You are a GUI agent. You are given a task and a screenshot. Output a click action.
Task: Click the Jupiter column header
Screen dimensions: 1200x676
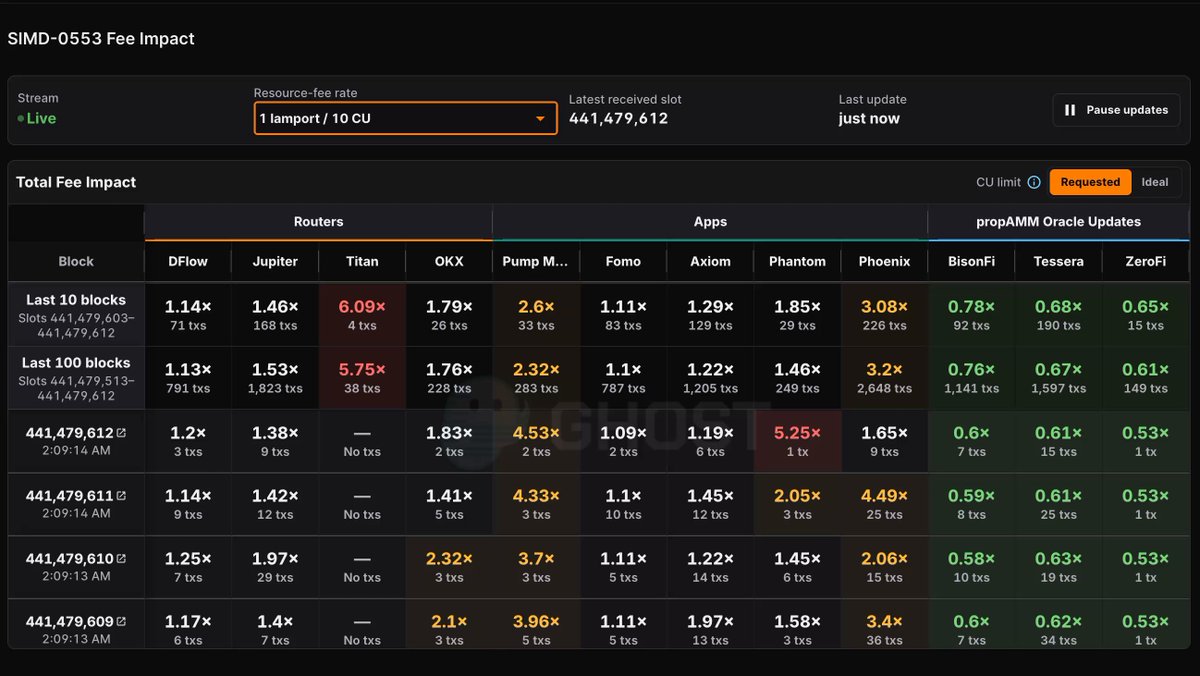point(275,261)
